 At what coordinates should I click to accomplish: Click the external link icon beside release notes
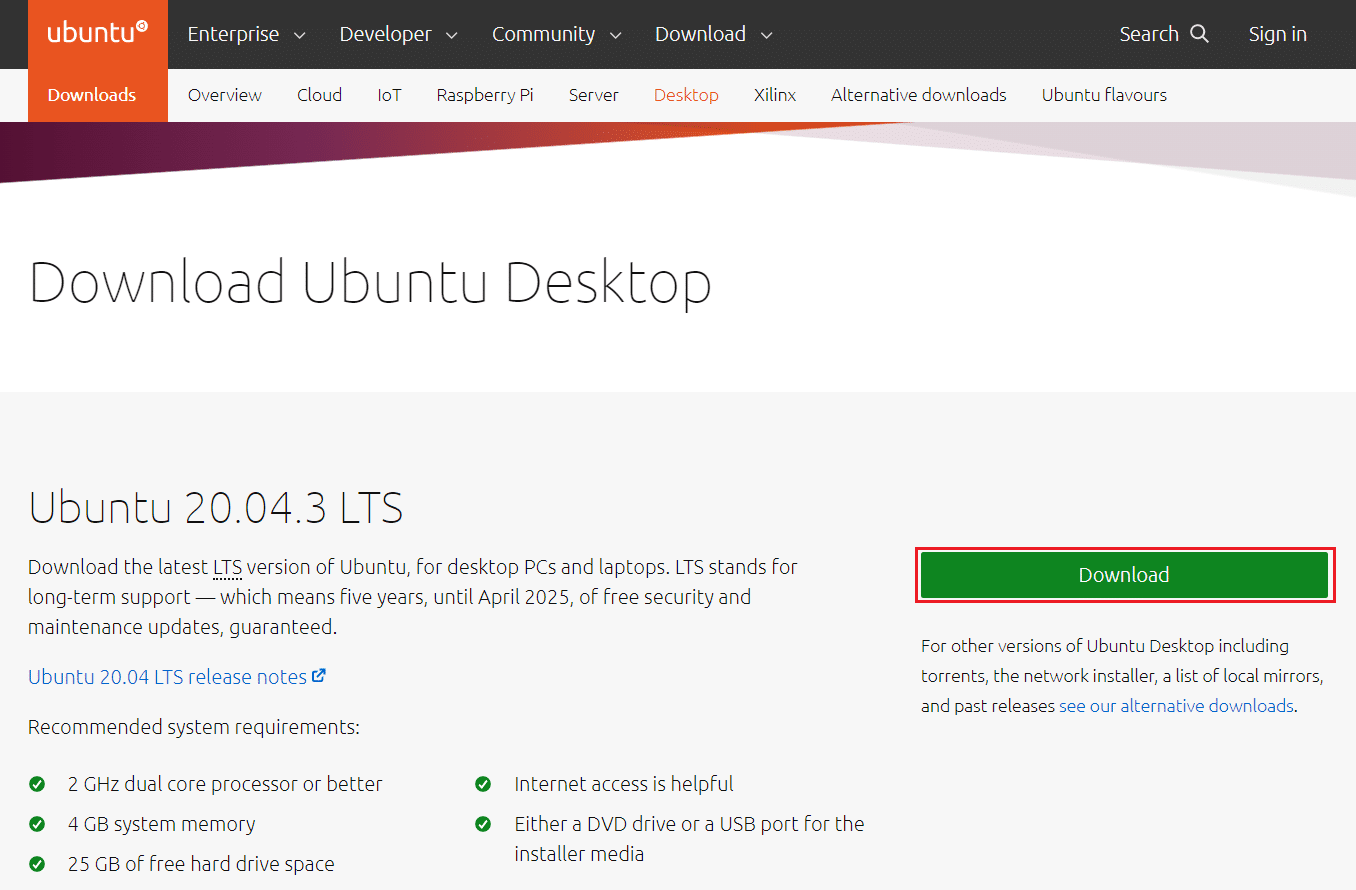(320, 675)
